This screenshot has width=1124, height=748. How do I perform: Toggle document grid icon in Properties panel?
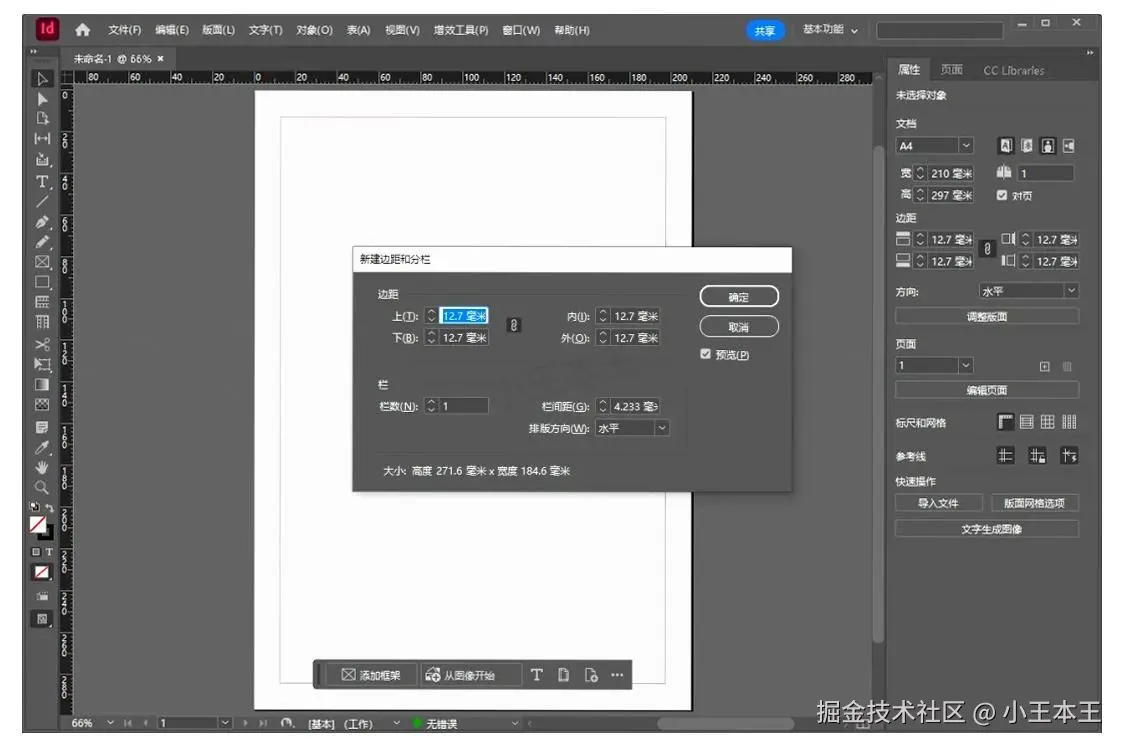[1048, 422]
